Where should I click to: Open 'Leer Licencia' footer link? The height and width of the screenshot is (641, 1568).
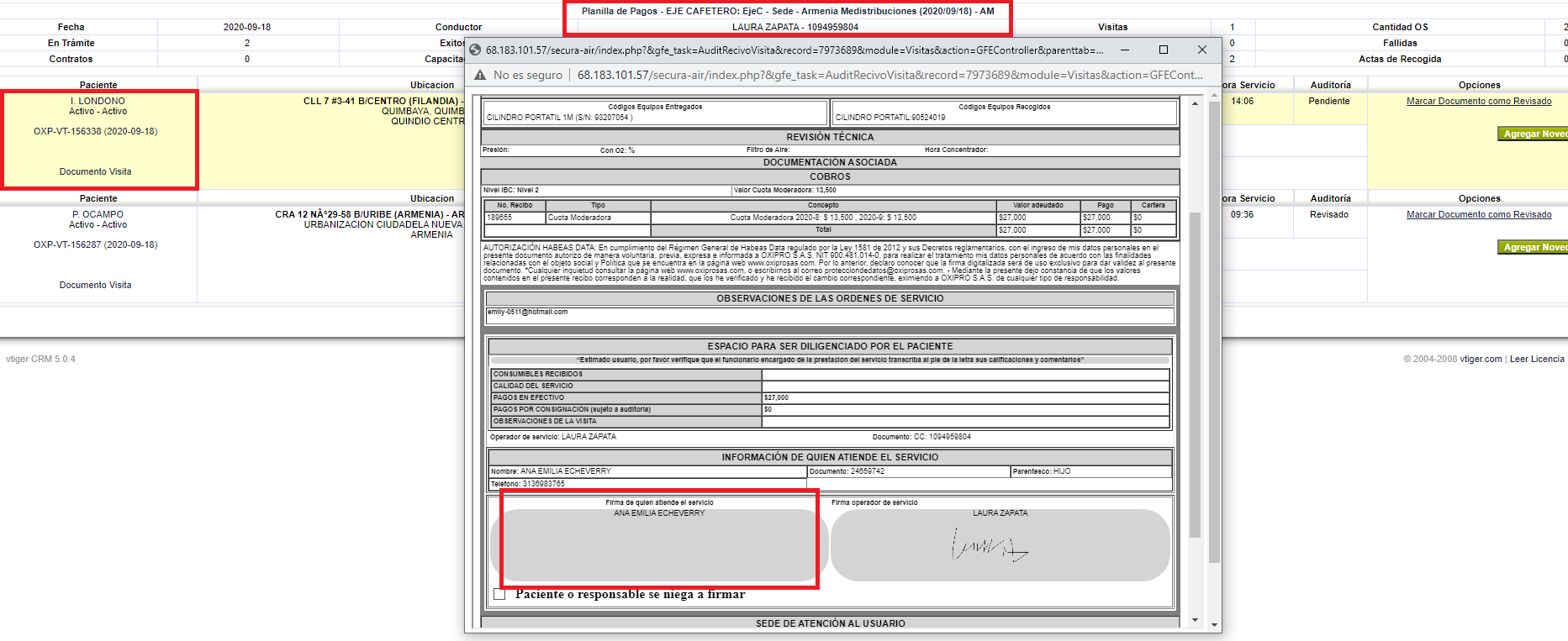pos(1537,359)
